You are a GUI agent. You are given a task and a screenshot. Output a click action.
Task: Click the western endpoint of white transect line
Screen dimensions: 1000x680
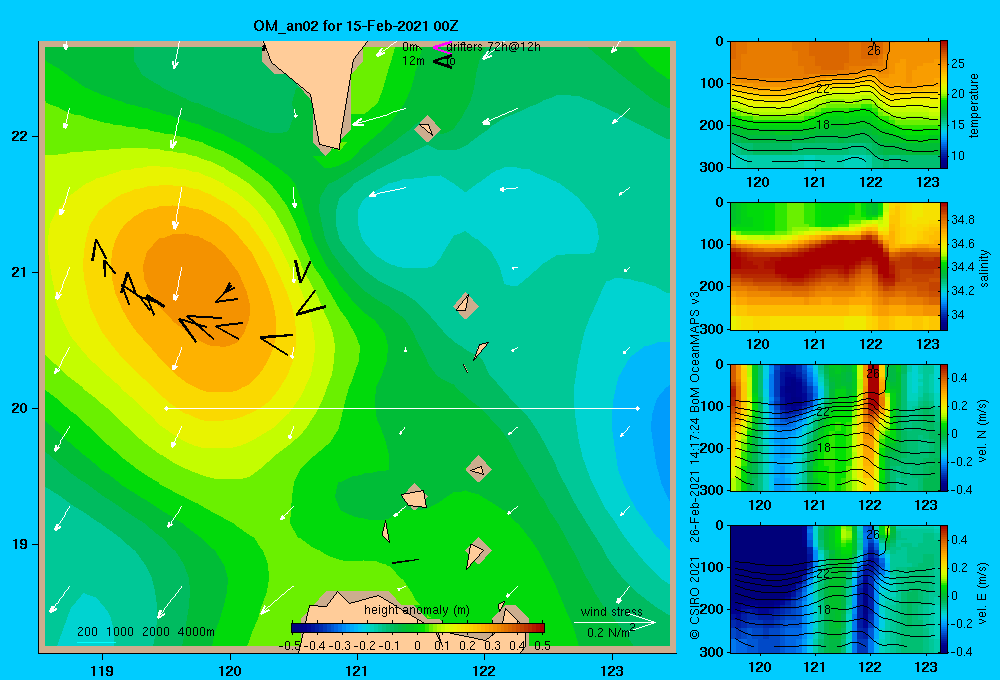pos(166,408)
